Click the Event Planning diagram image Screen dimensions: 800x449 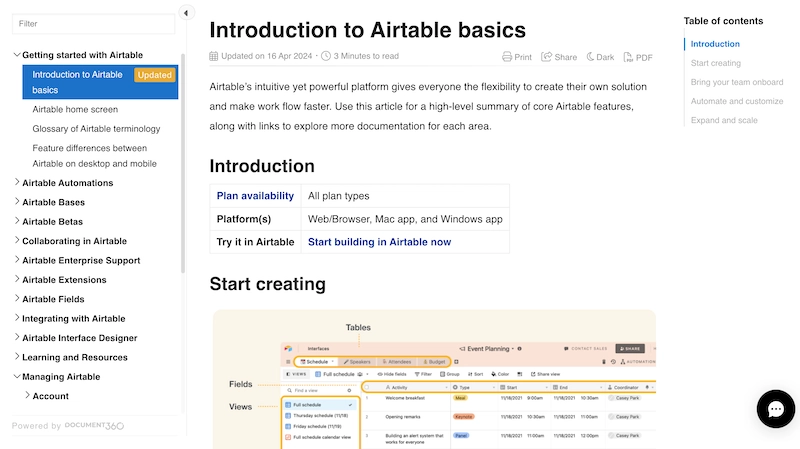[434, 379]
